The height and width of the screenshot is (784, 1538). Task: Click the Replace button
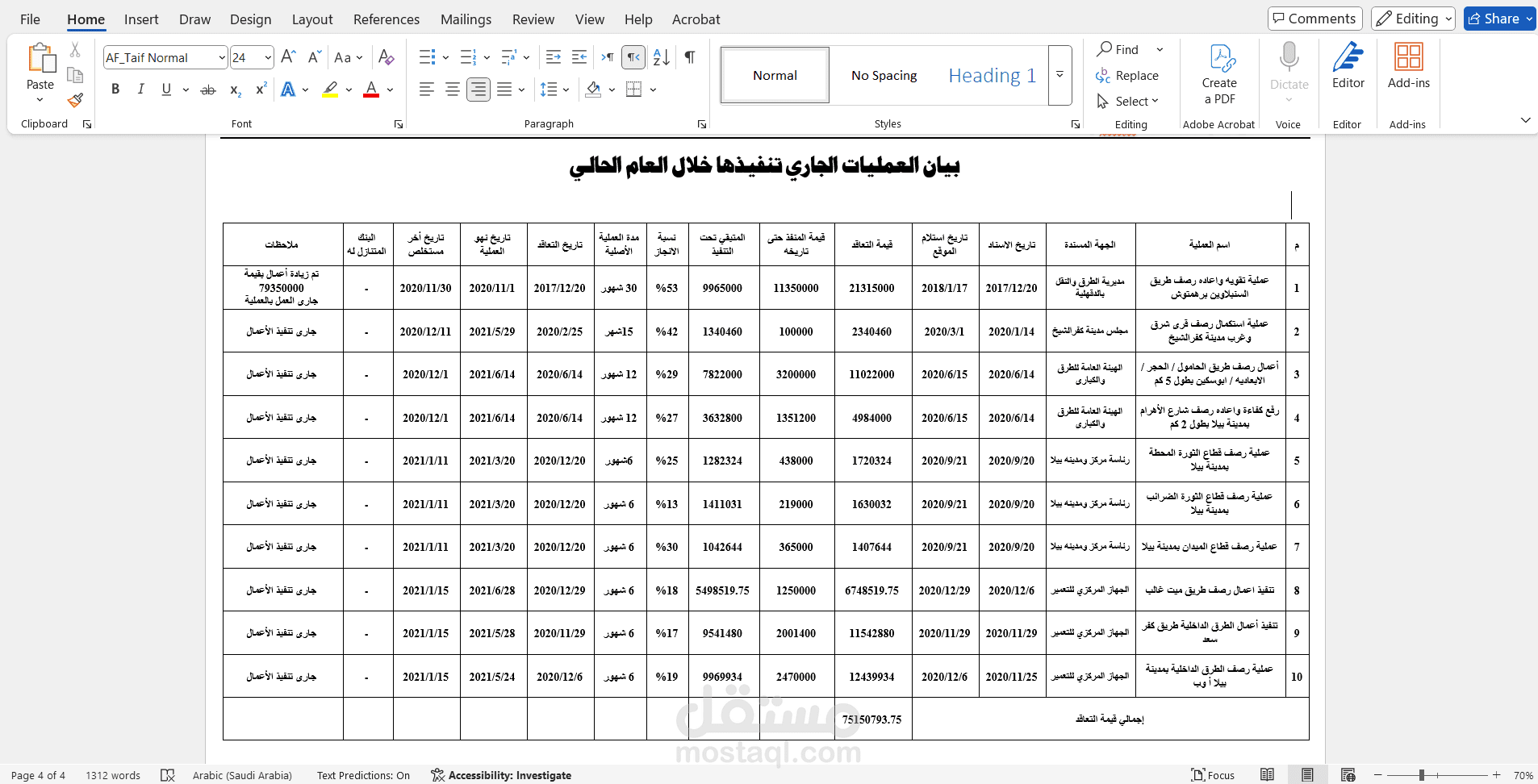point(1127,75)
